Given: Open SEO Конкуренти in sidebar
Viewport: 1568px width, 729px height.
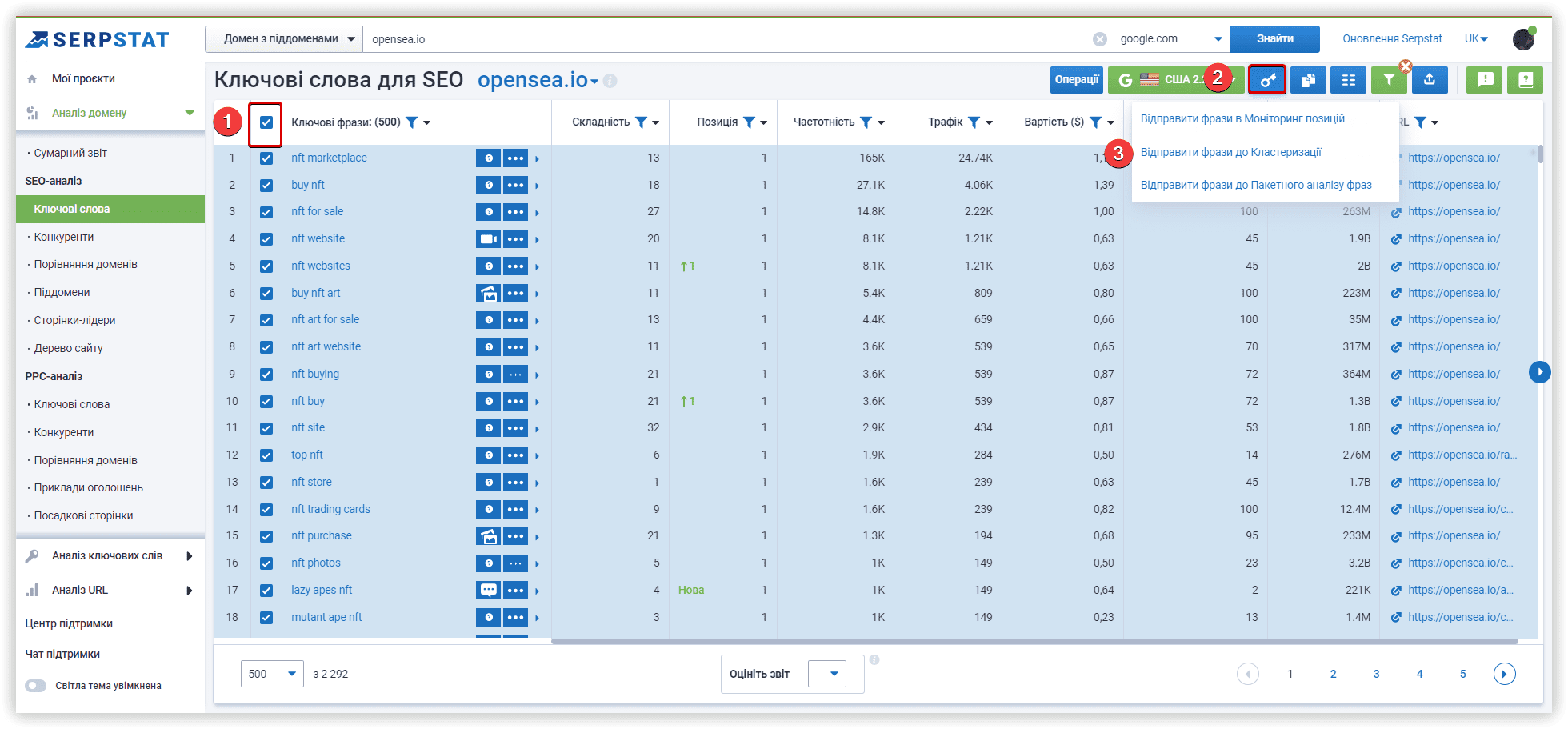Looking at the screenshot, I should (64, 238).
